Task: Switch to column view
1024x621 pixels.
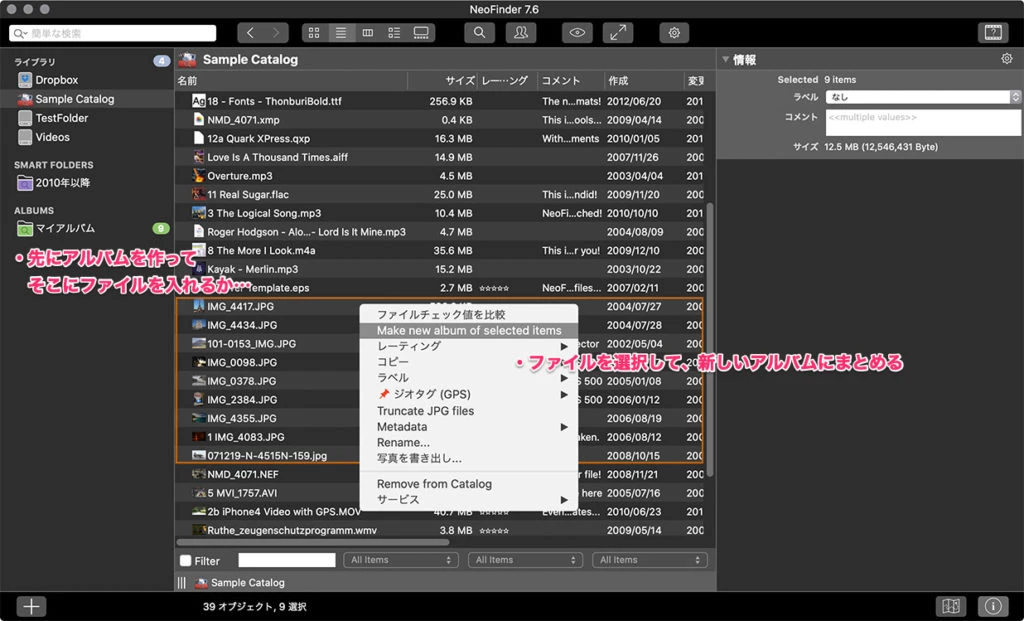Action: [368, 33]
